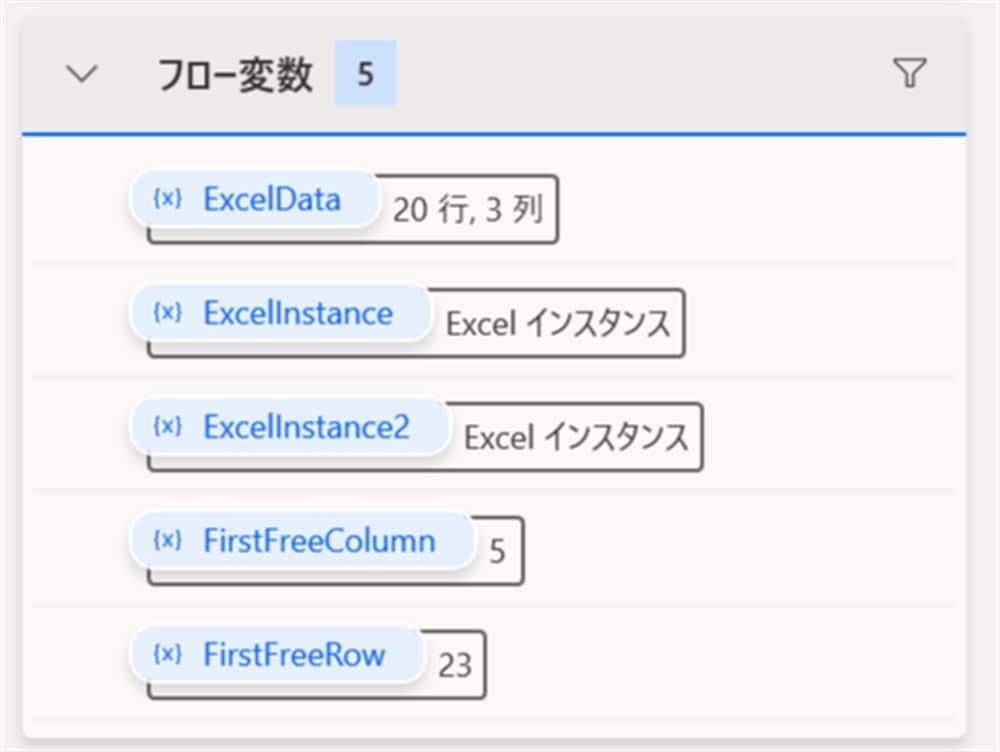Select the ExcelInstance2 variable name
Image resolution: width=1000 pixels, height=752 pixels.
point(308,427)
